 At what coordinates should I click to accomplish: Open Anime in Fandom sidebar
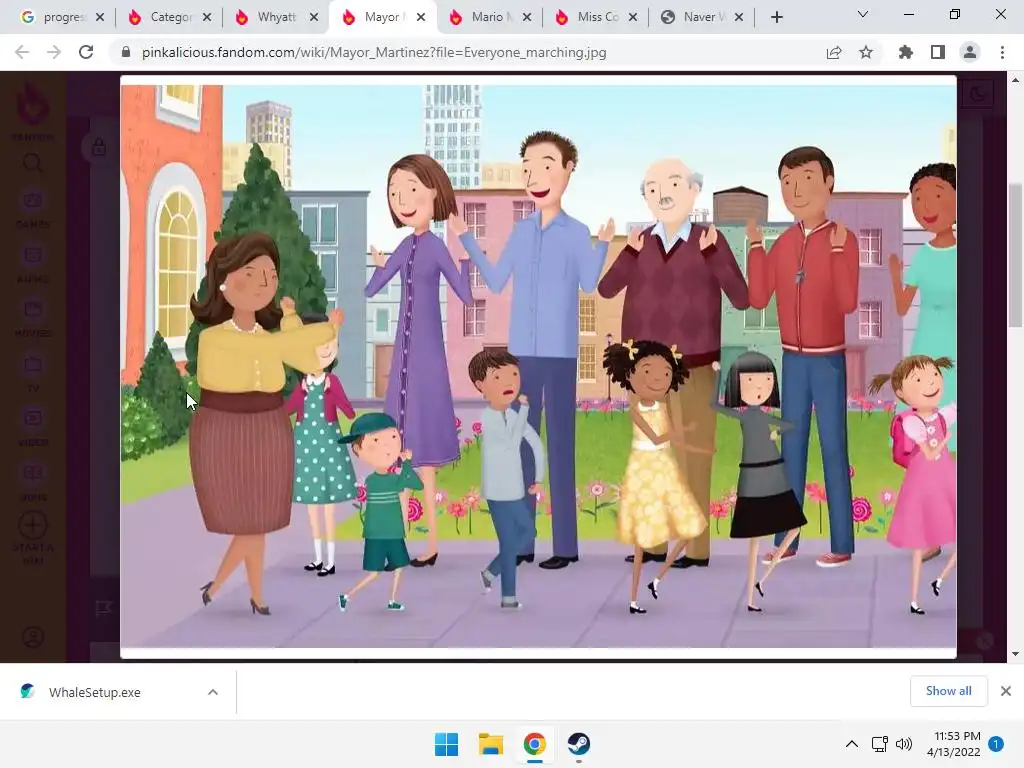33,264
